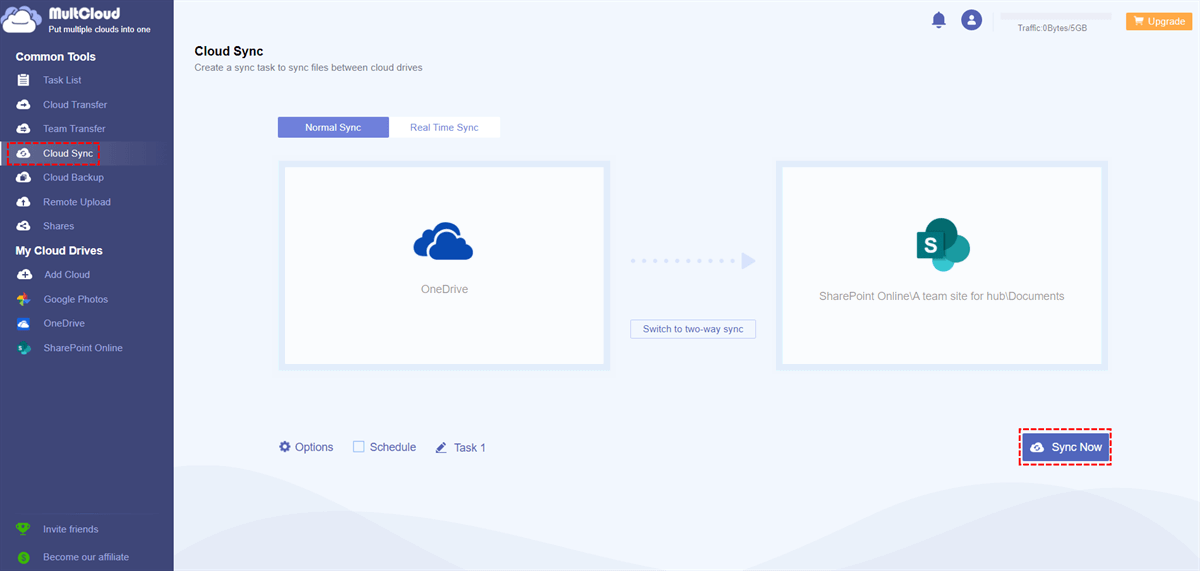
Task: Click the Cloud Sync page heading
Action: (229, 51)
